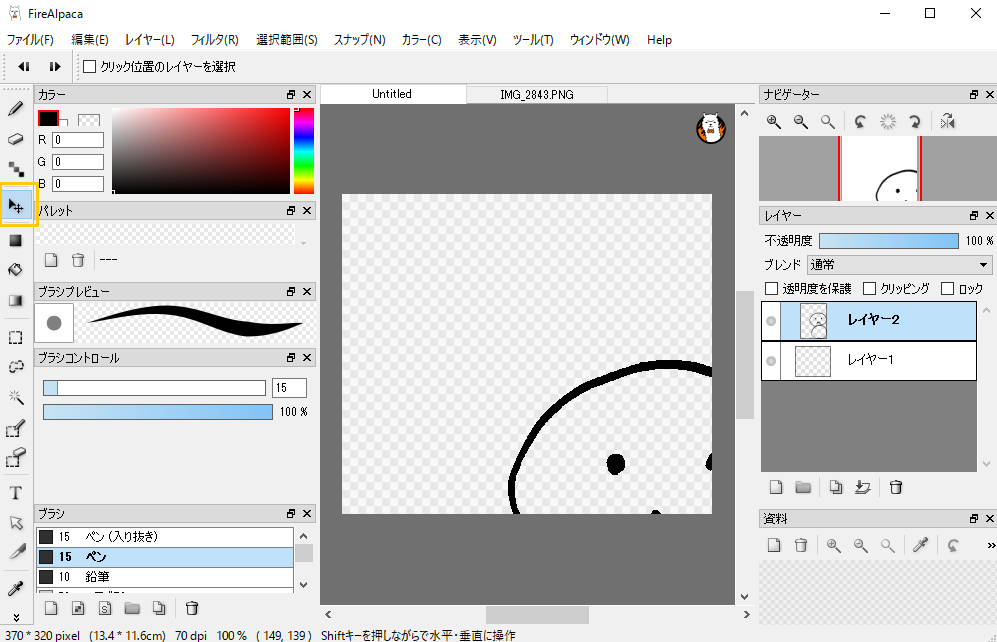This screenshot has height=642, width=997.
Task: Select the Bucket fill tool
Action: coord(14,268)
